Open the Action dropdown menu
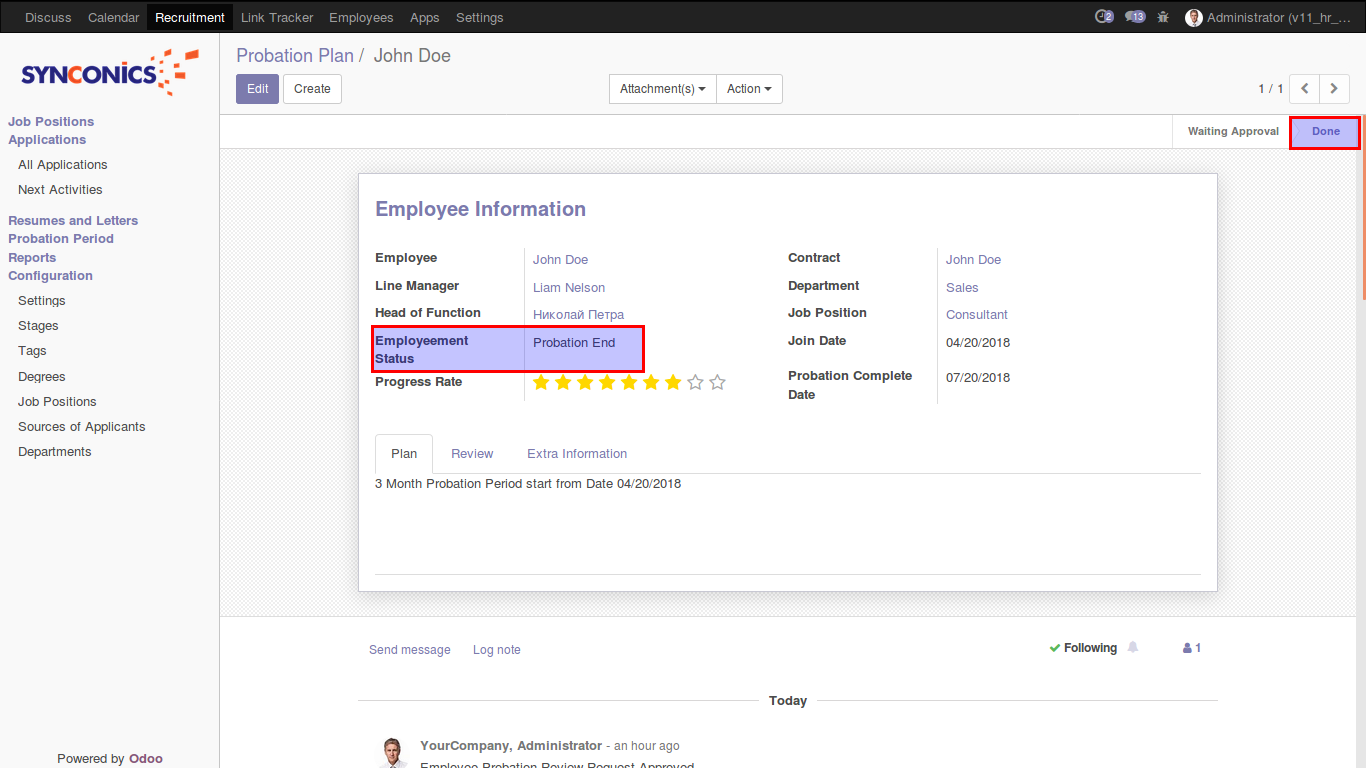 pyautogui.click(x=749, y=89)
